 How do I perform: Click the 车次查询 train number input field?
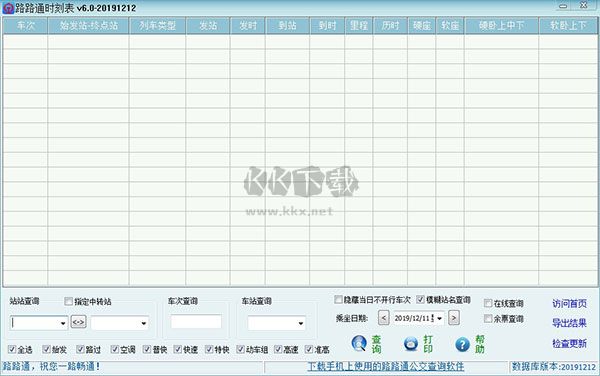(x=196, y=322)
